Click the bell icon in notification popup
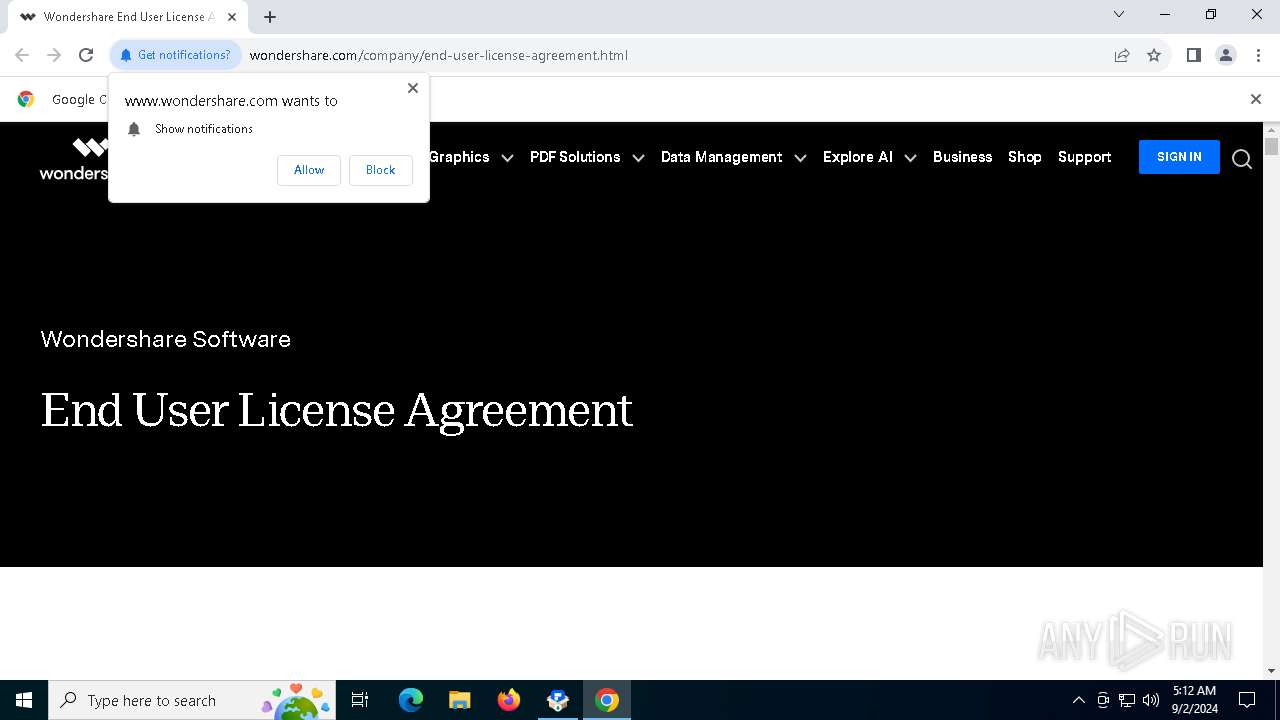 pyautogui.click(x=134, y=129)
